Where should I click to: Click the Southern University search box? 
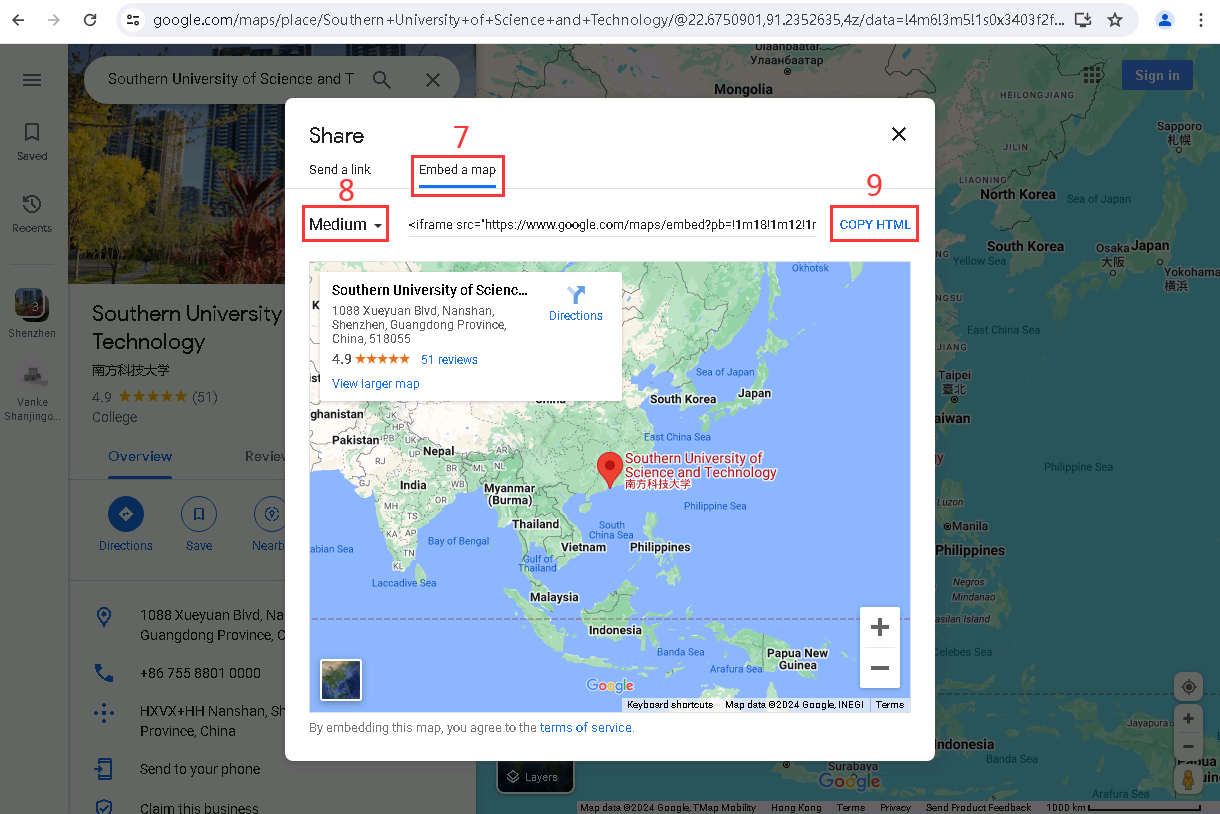point(230,79)
